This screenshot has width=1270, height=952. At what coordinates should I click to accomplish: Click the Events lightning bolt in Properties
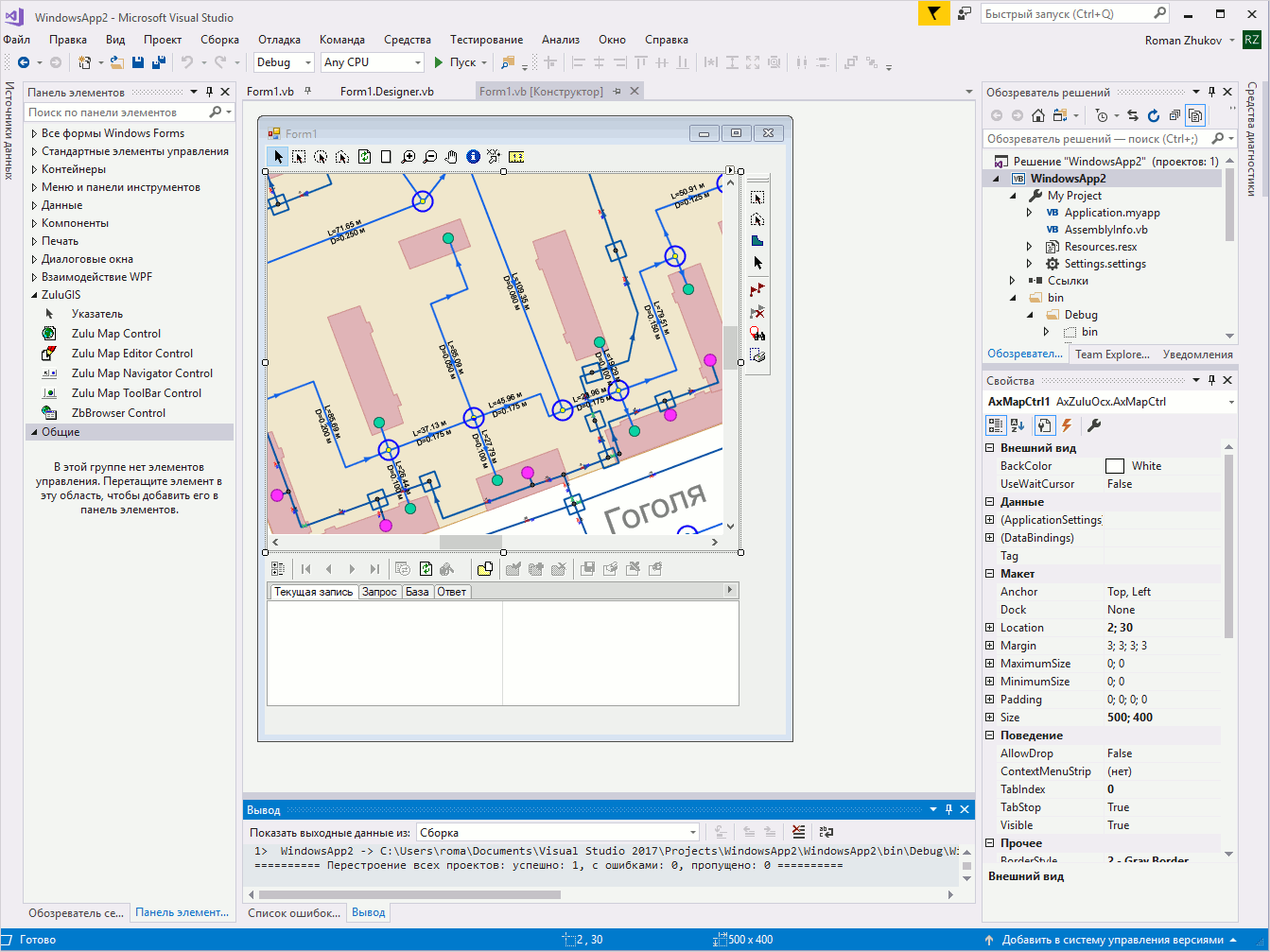1067,425
